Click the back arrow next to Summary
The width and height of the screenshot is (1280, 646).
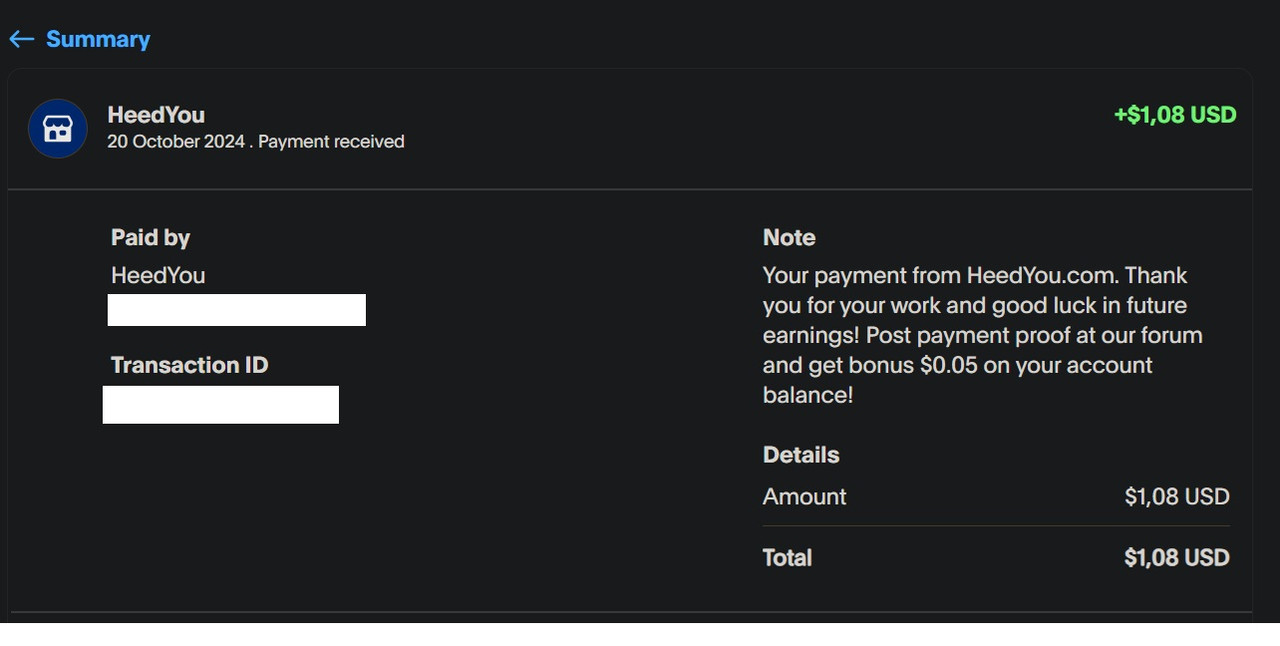21,39
